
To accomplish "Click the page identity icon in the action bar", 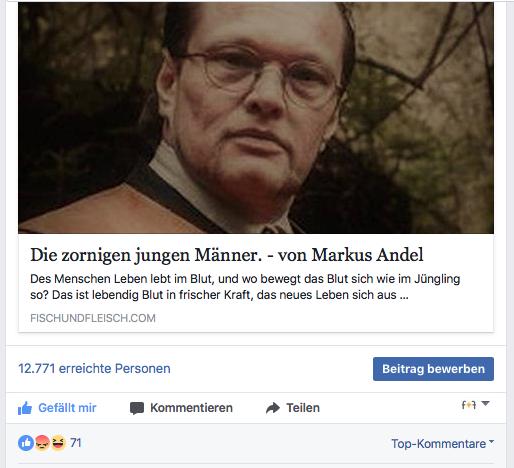I will tap(469, 405).
